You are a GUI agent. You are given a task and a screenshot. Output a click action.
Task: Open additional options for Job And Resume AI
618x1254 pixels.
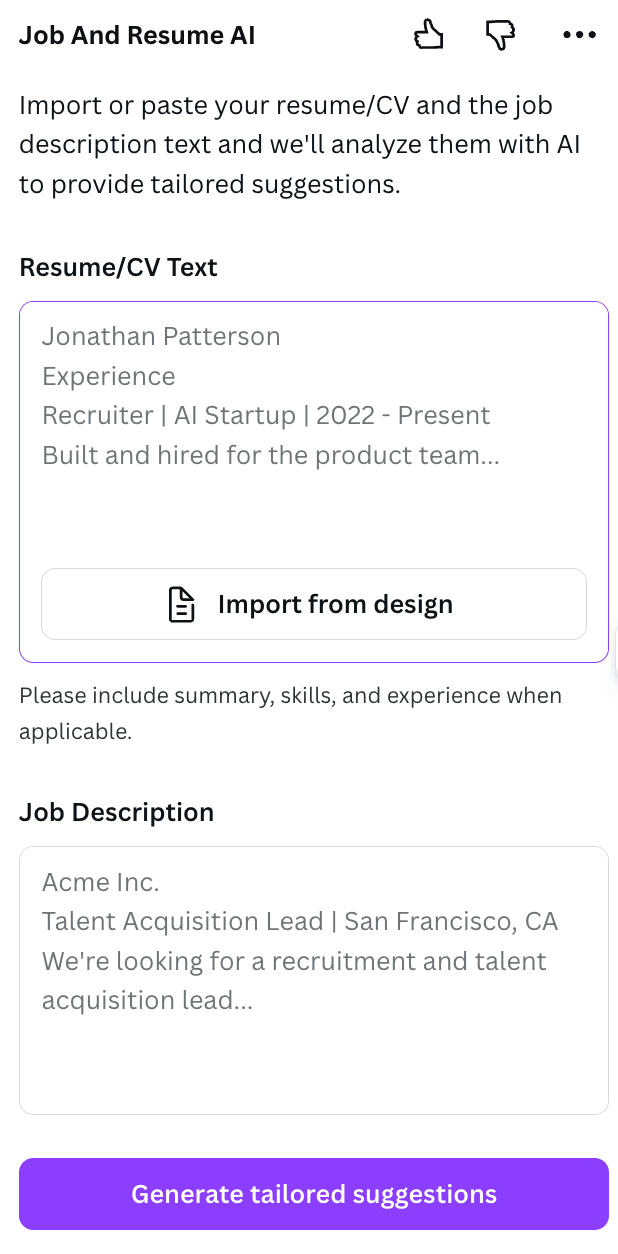point(579,34)
